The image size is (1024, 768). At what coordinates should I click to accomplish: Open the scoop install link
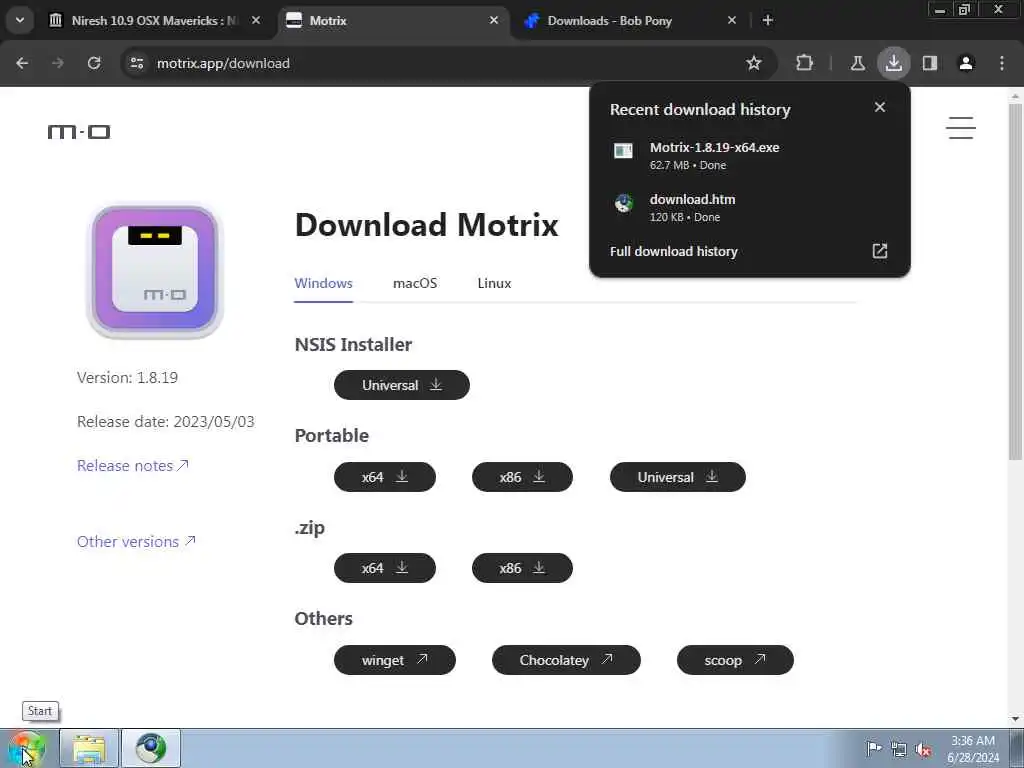(735, 660)
